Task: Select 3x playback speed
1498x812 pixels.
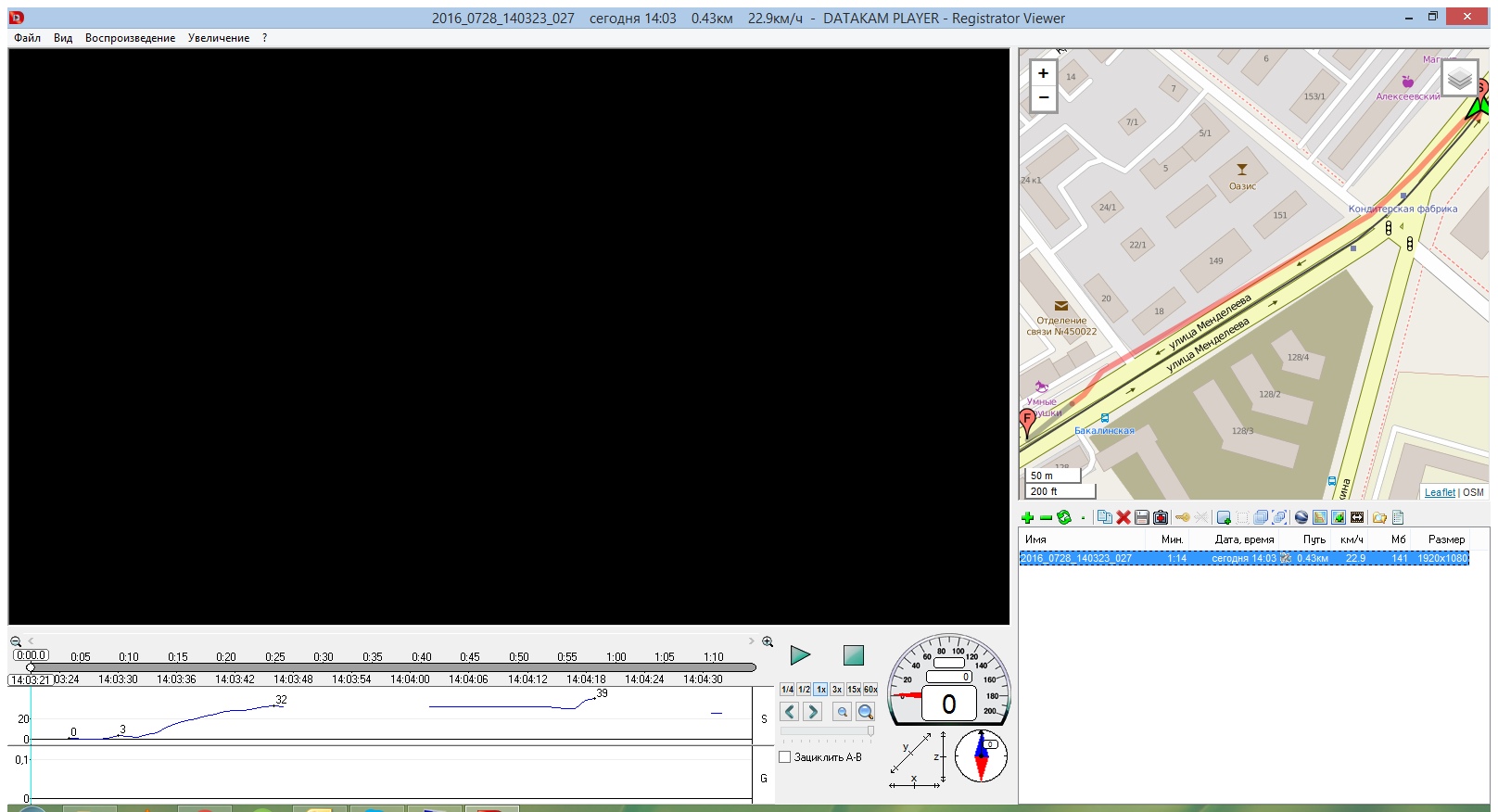Action: click(x=837, y=690)
